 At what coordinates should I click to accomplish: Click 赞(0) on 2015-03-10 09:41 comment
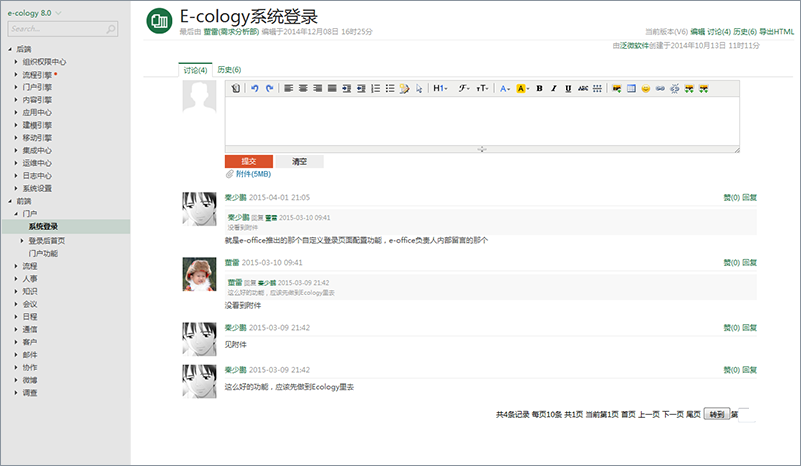(732, 263)
